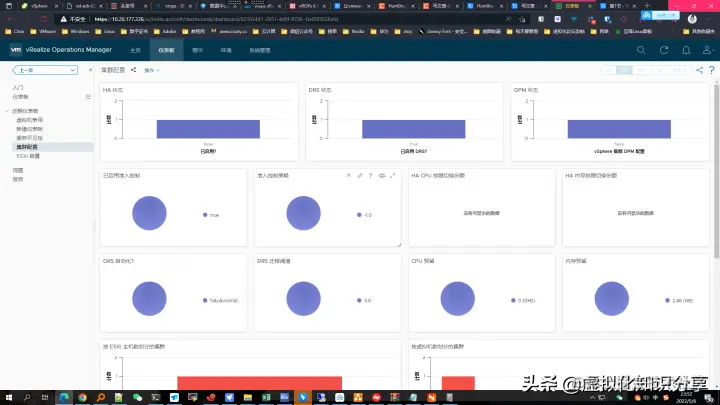
Task: Open the 系统管理 top menu tab
Action: [x=260, y=50]
